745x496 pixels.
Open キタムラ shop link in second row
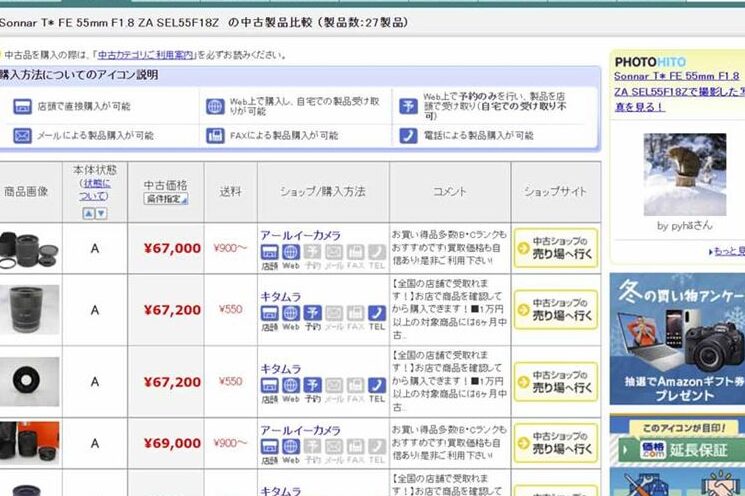[x=281, y=297]
